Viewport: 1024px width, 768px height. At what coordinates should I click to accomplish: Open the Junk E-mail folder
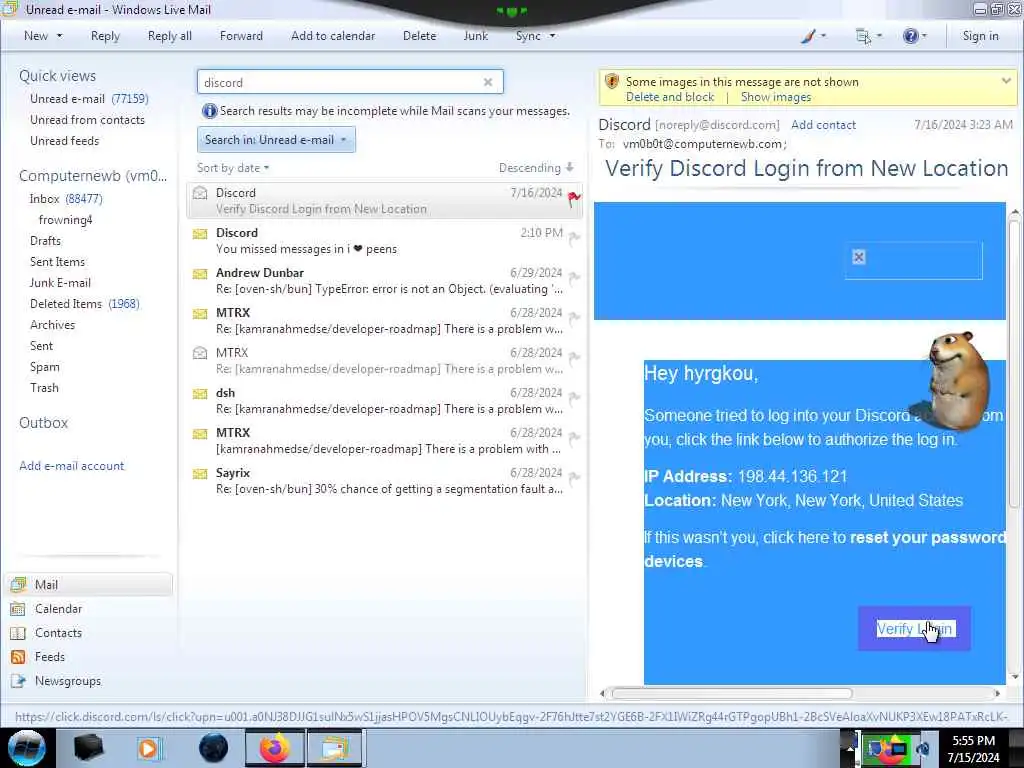point(60,283)
